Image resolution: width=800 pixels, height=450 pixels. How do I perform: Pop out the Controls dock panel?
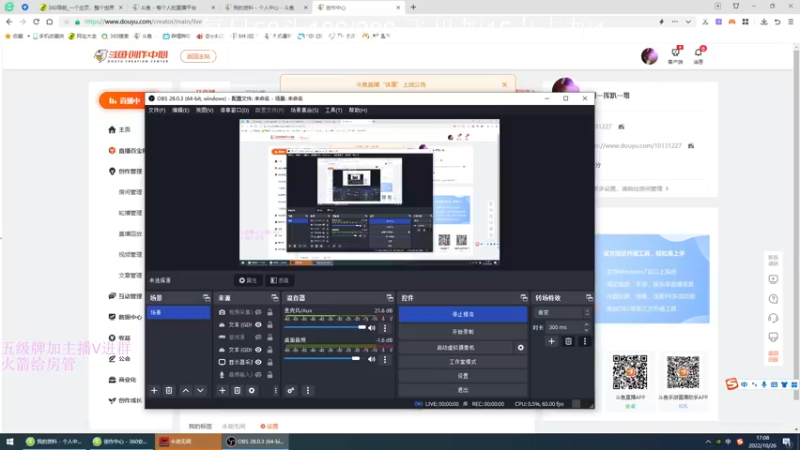click(523, 297)
